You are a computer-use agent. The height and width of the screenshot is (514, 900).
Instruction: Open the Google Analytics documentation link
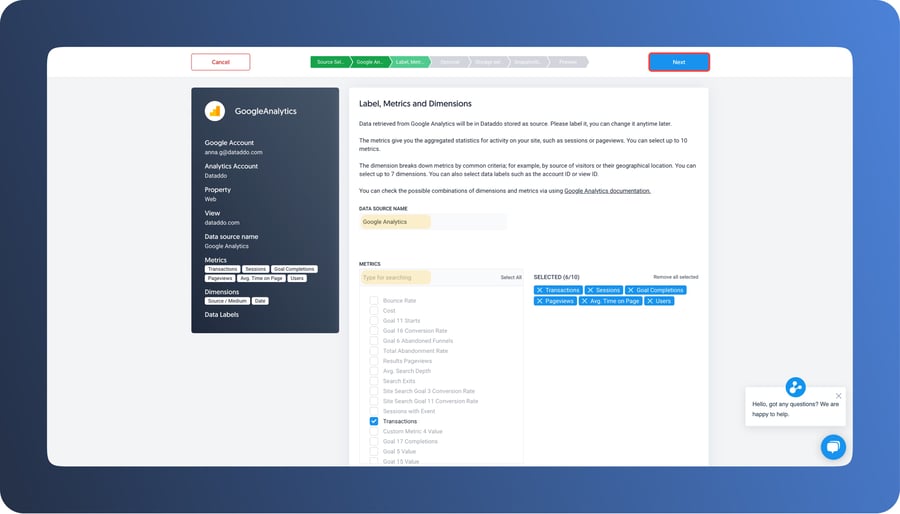607,191
